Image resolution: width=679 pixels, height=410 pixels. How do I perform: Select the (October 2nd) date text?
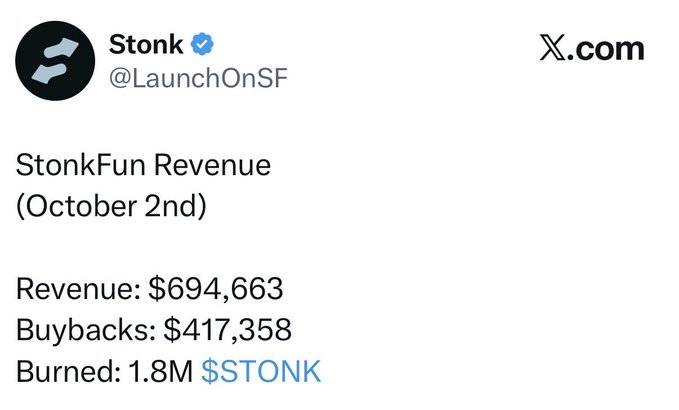111,206
